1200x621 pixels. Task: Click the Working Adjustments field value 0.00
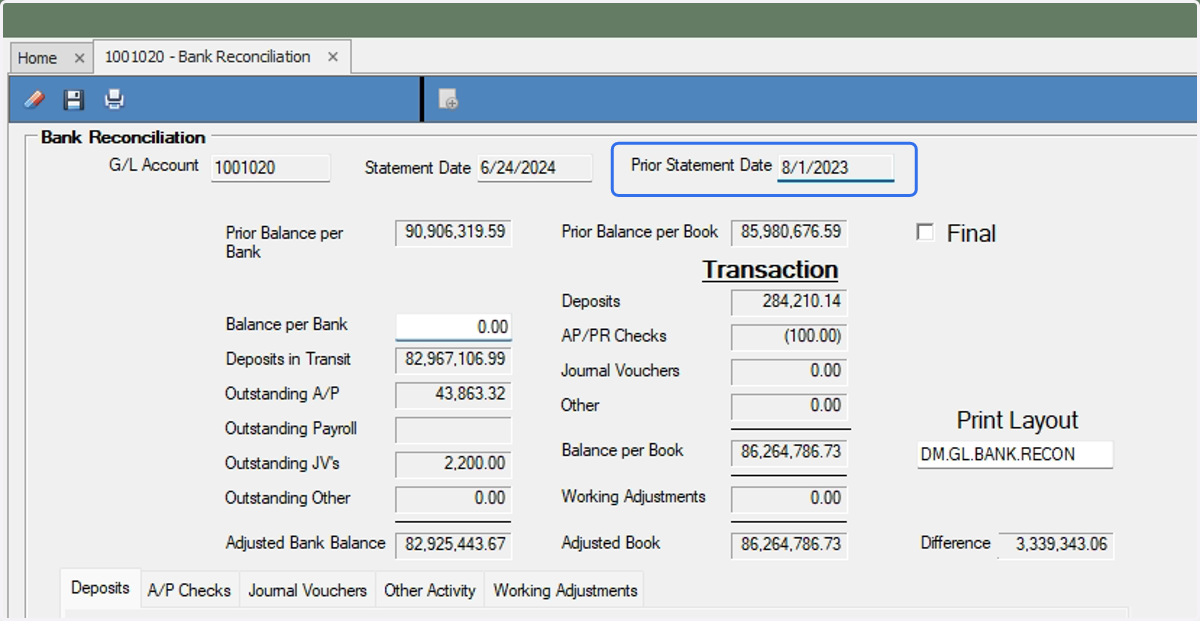(789, 499)
